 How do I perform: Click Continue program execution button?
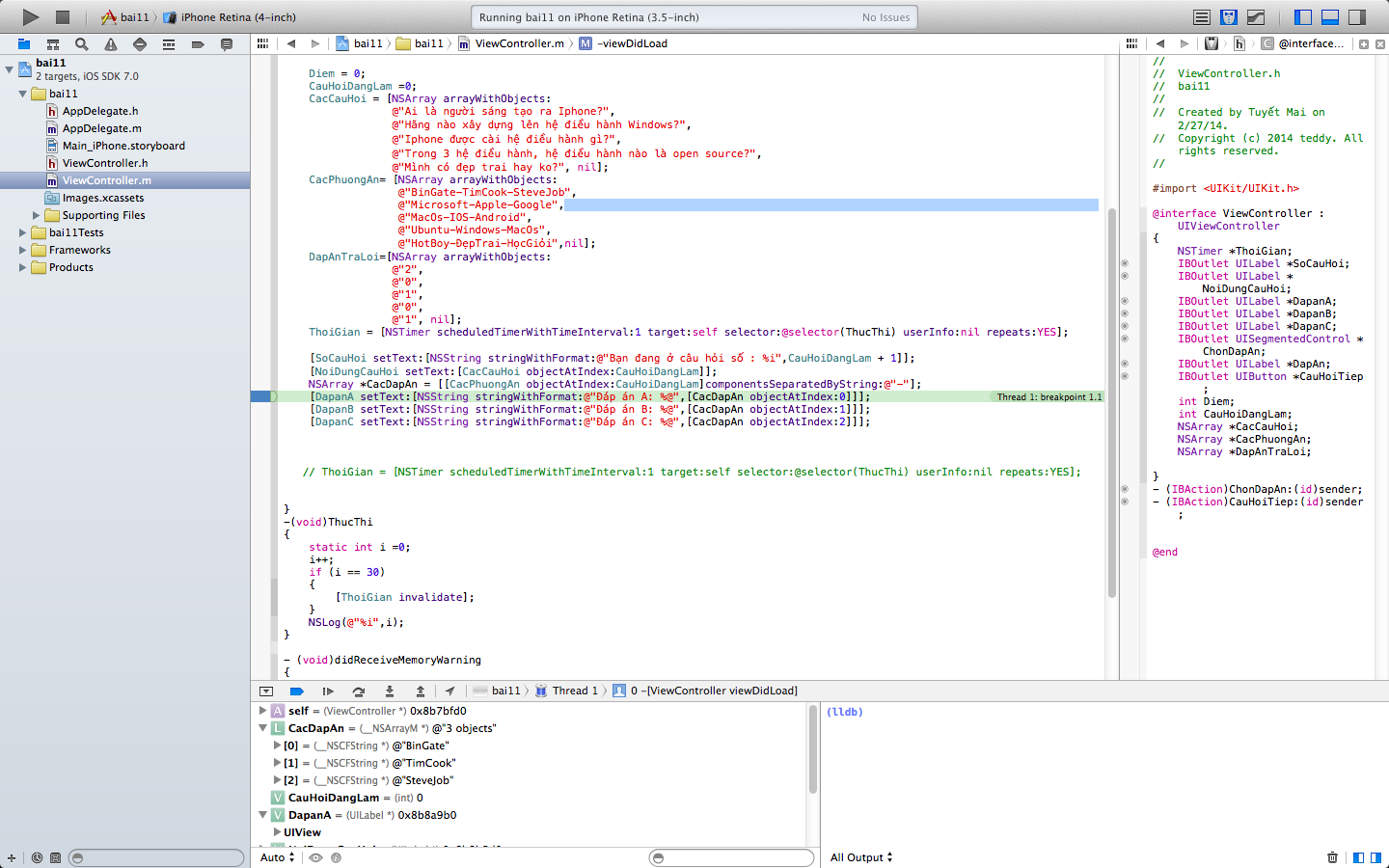click(x=328, y=692)
